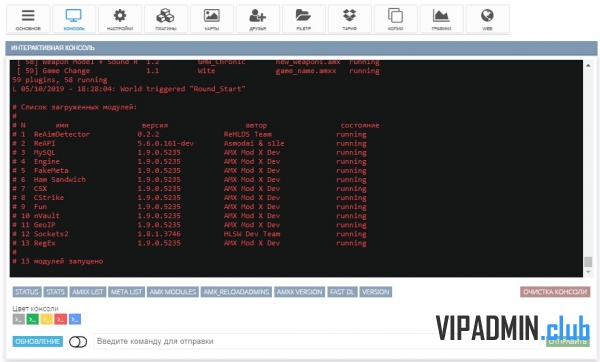Click the Game Change plugin row
Viewport: 600px width, 362px height.
(x=198, y=71)
